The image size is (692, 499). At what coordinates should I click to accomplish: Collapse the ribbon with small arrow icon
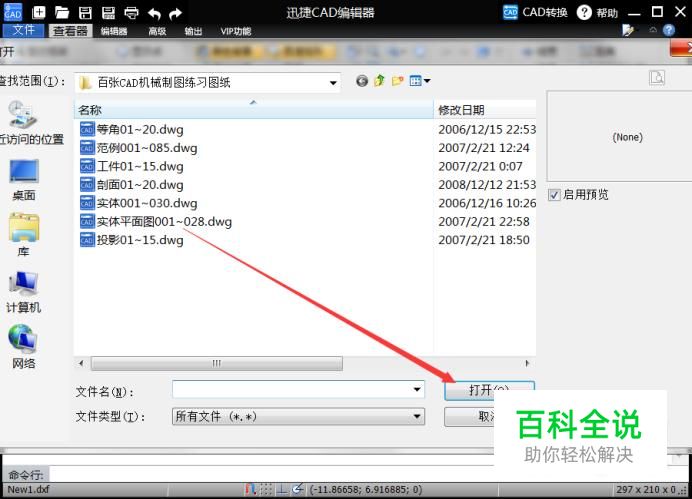coord(653,30)
